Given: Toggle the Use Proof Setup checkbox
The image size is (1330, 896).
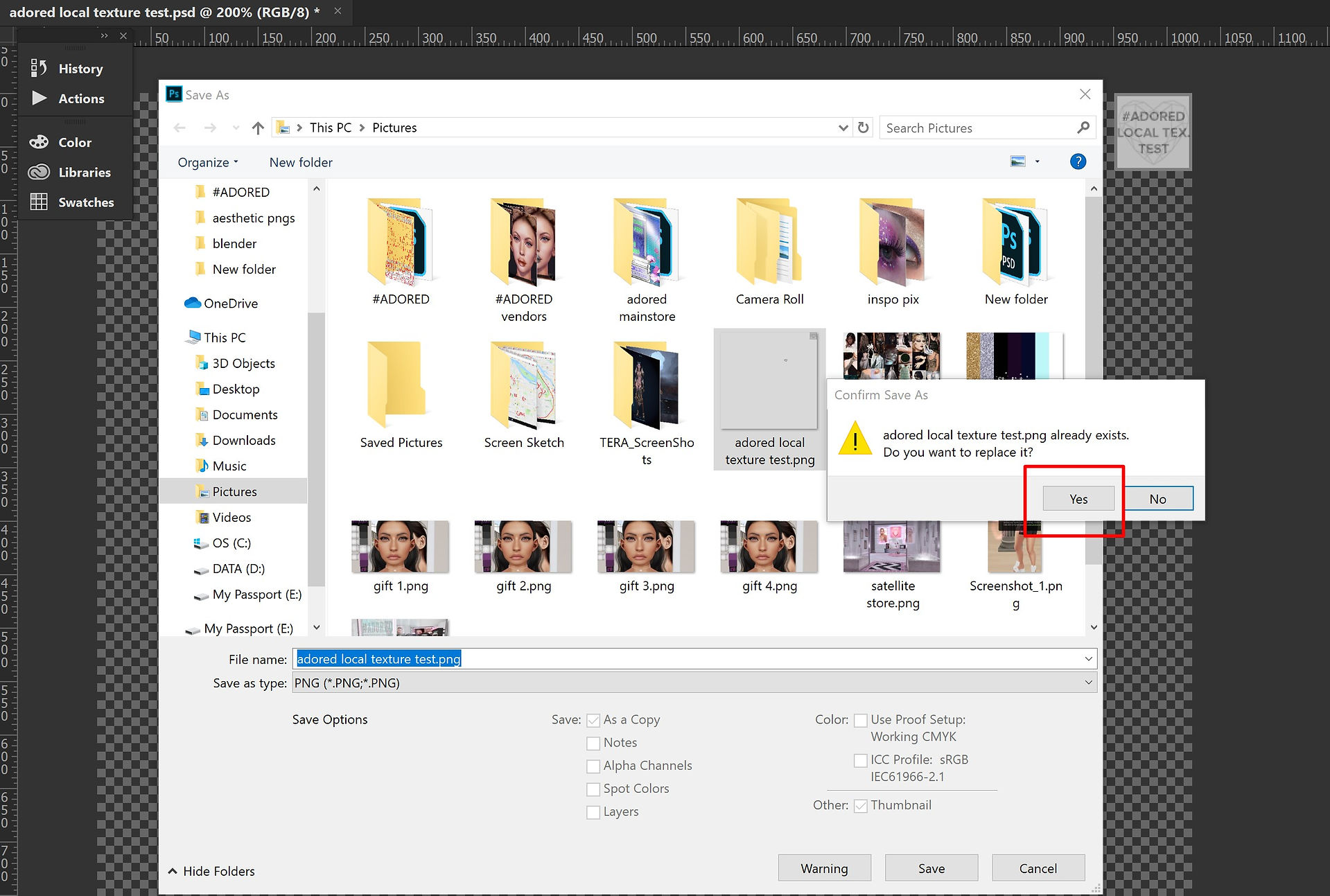Looking at the screenshot, I should click(861, 720).
